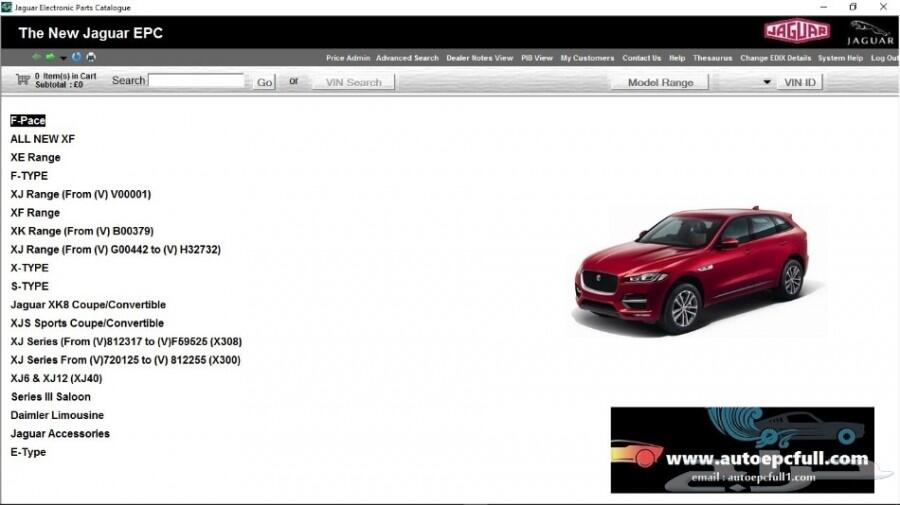Click the blue refresh icon

(76, 57)
